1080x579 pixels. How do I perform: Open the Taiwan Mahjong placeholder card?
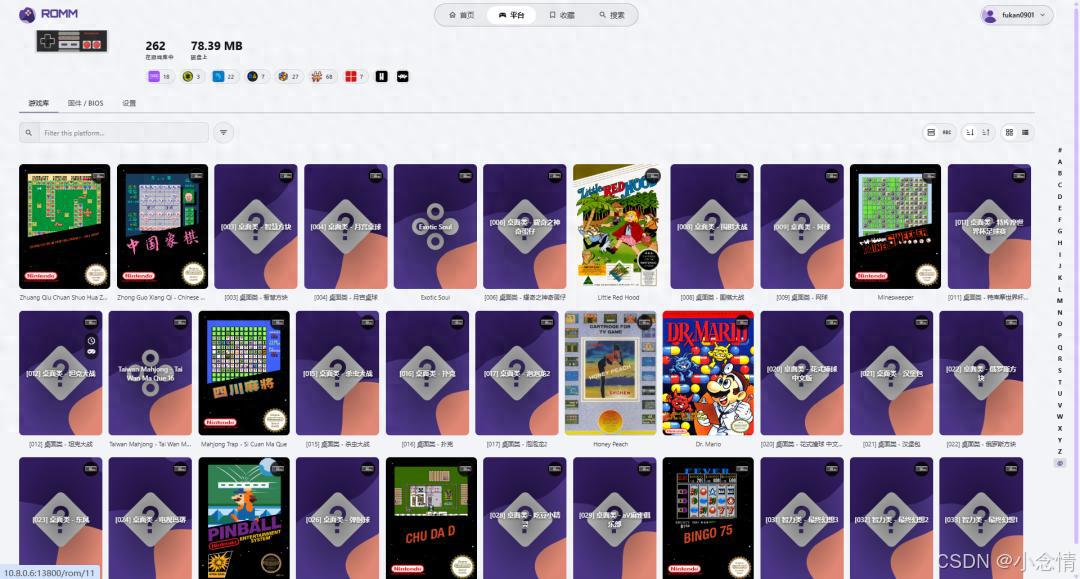tap(149, 372)
